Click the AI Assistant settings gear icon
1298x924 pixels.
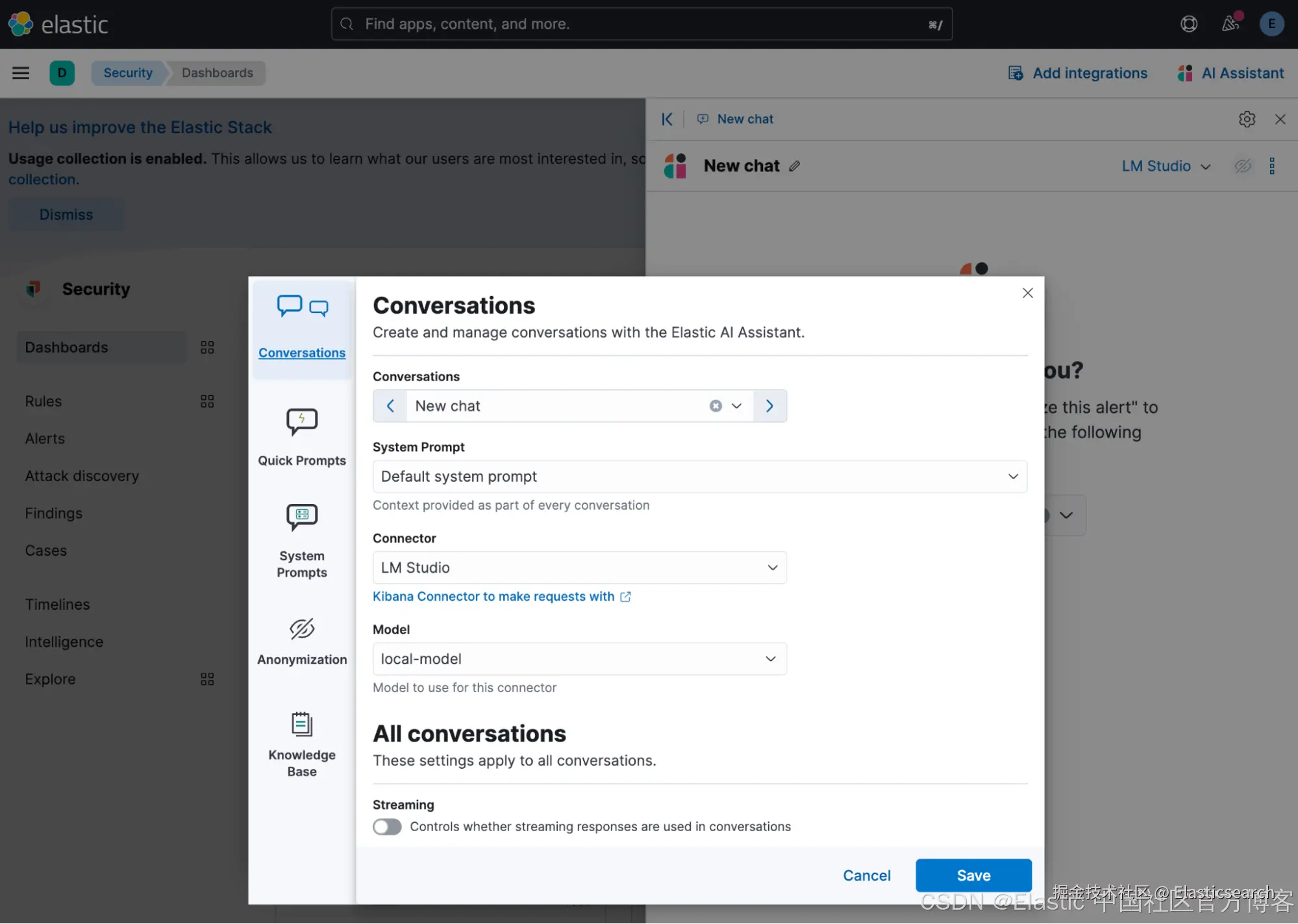pyautogui.click(x=1247, y=119)
